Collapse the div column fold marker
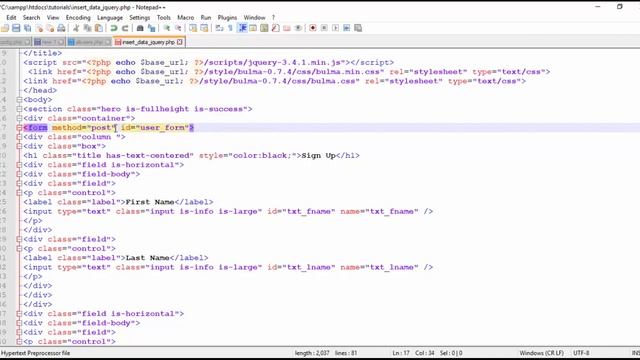 pyautogui.click(x=19, y=137)
